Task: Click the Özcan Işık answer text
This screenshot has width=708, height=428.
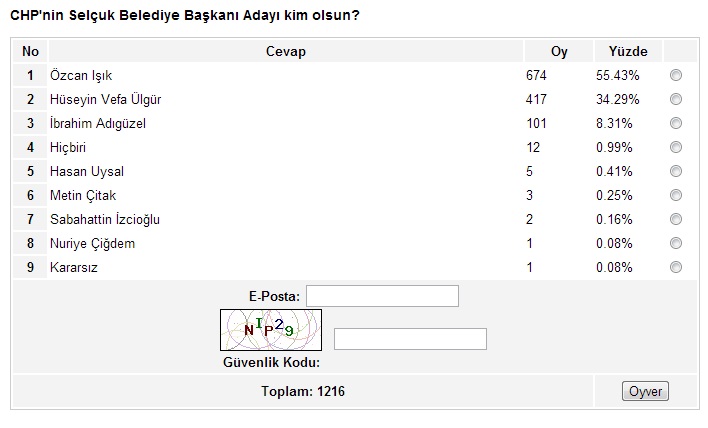Action: [x=79, y=76]
